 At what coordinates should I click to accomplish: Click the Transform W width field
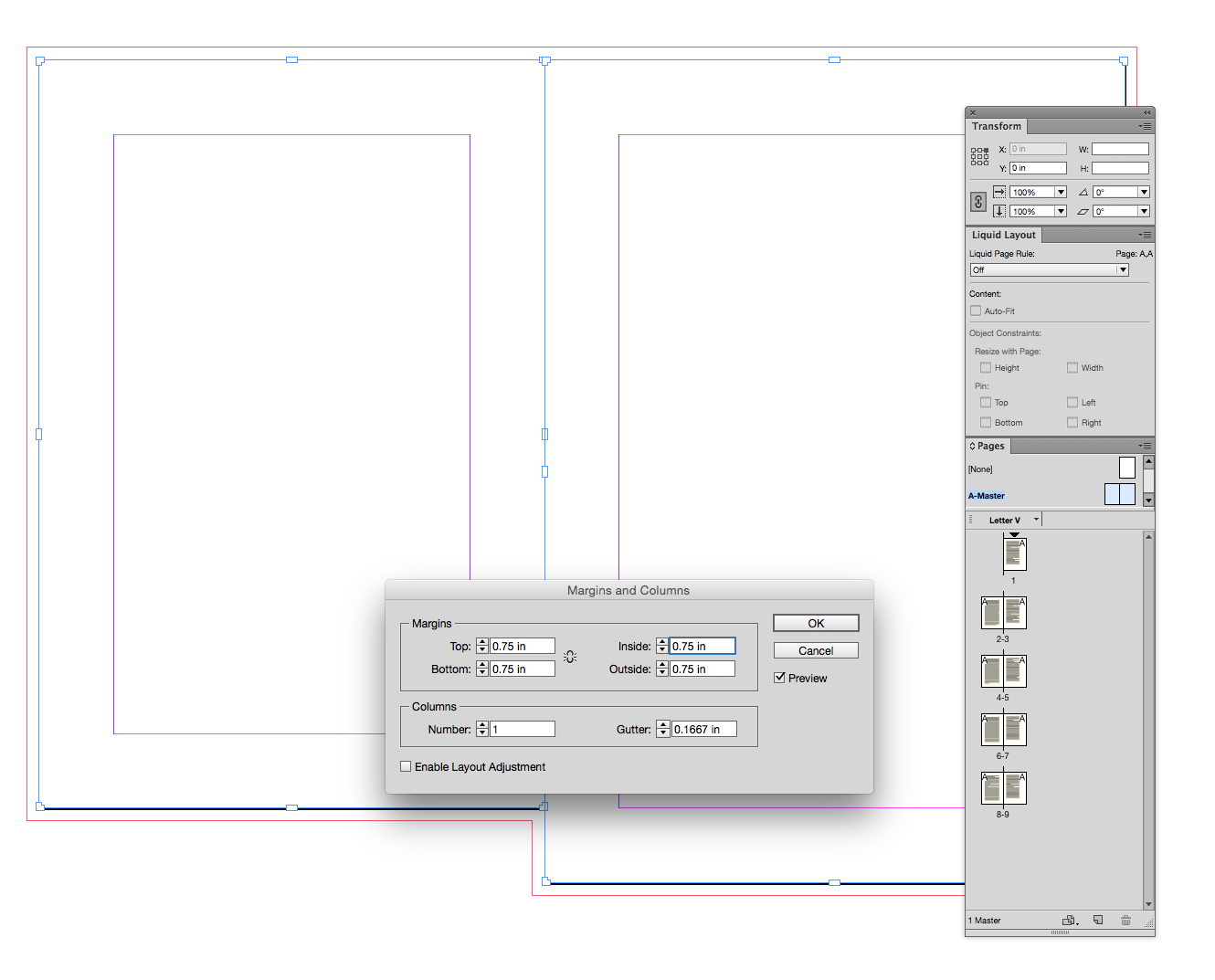coord(1120,149)
